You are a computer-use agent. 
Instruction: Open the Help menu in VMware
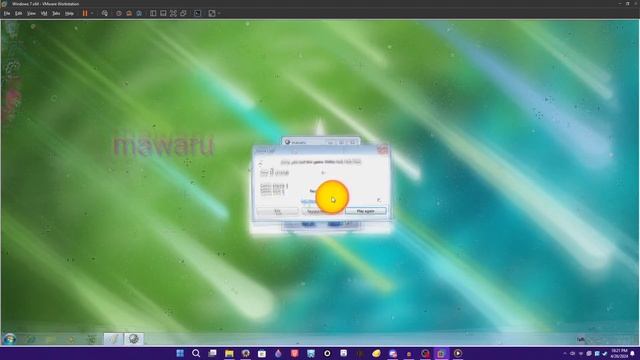click(69, 13)
